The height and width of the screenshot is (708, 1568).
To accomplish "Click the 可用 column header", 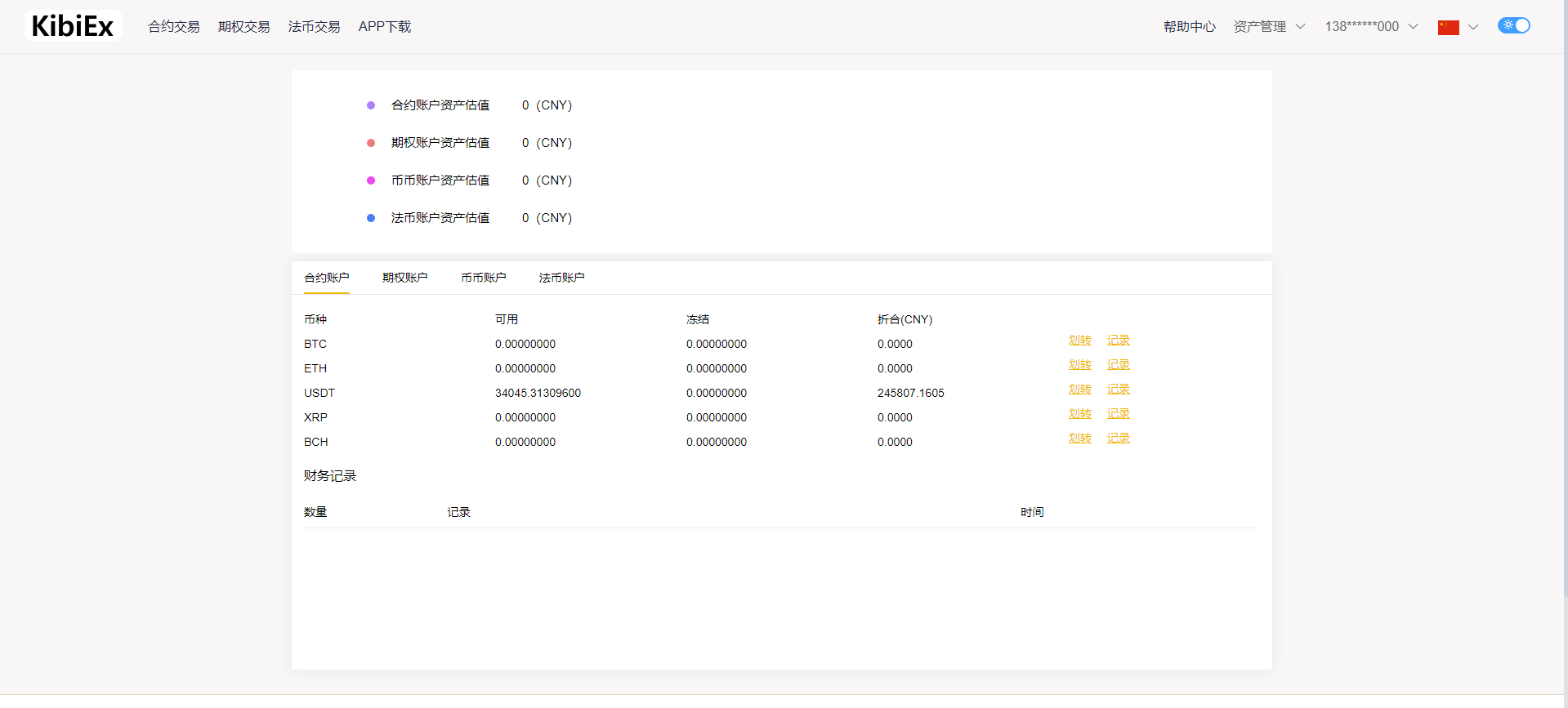I will click(x=507, y=319).
